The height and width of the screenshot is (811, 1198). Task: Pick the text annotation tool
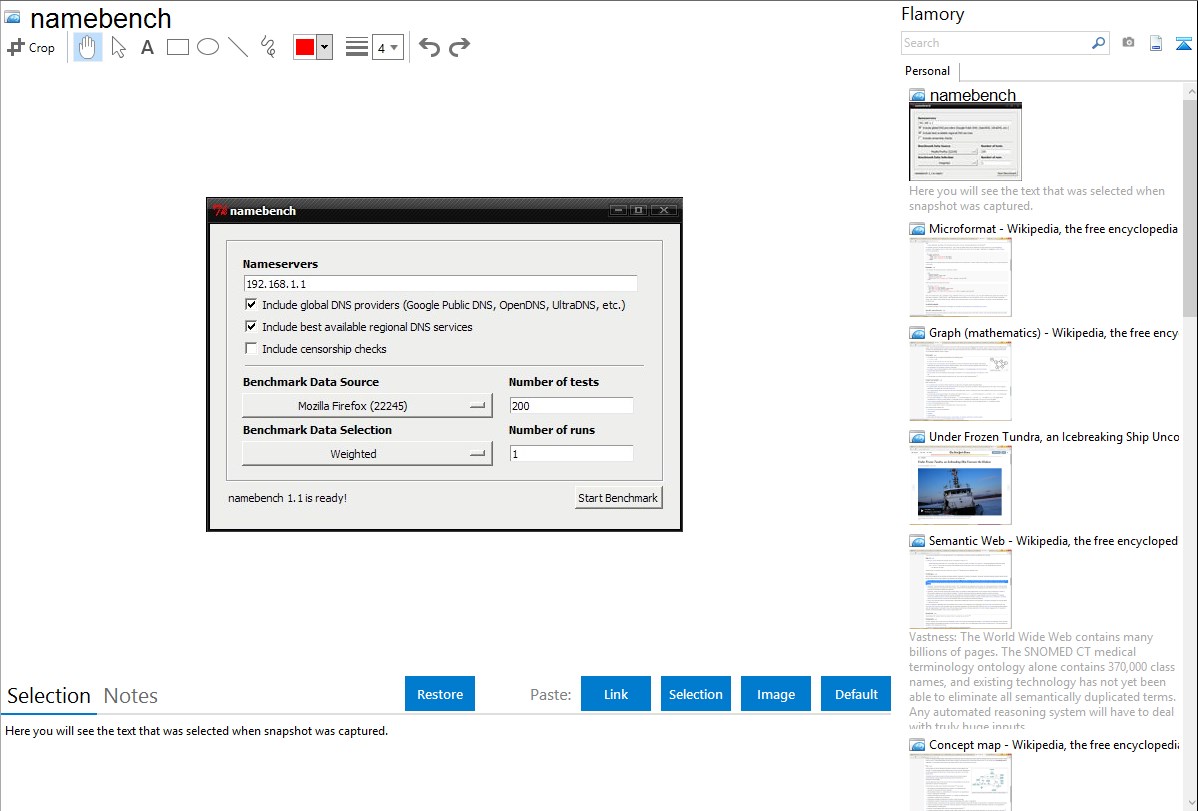coord(147,47)
